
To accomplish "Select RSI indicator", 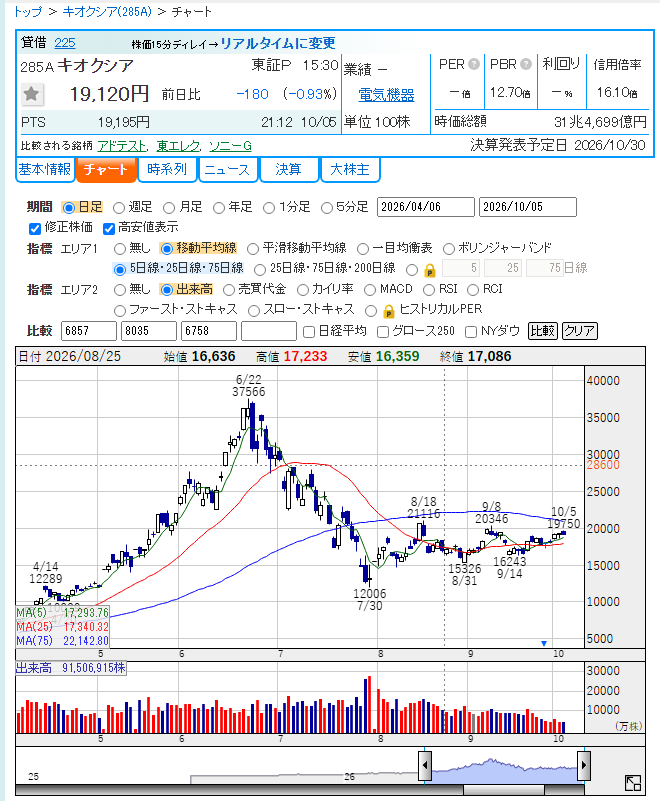I will point(429,290).
